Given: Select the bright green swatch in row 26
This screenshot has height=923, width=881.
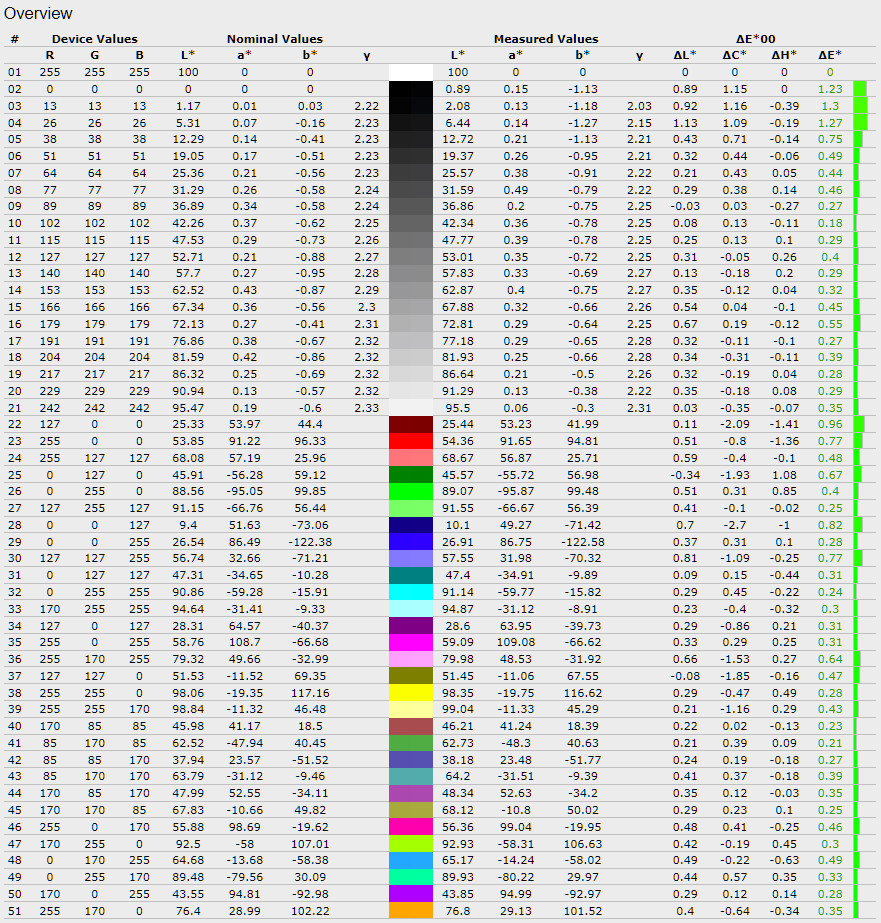Looking at the screenshot, I should (410, 491).
